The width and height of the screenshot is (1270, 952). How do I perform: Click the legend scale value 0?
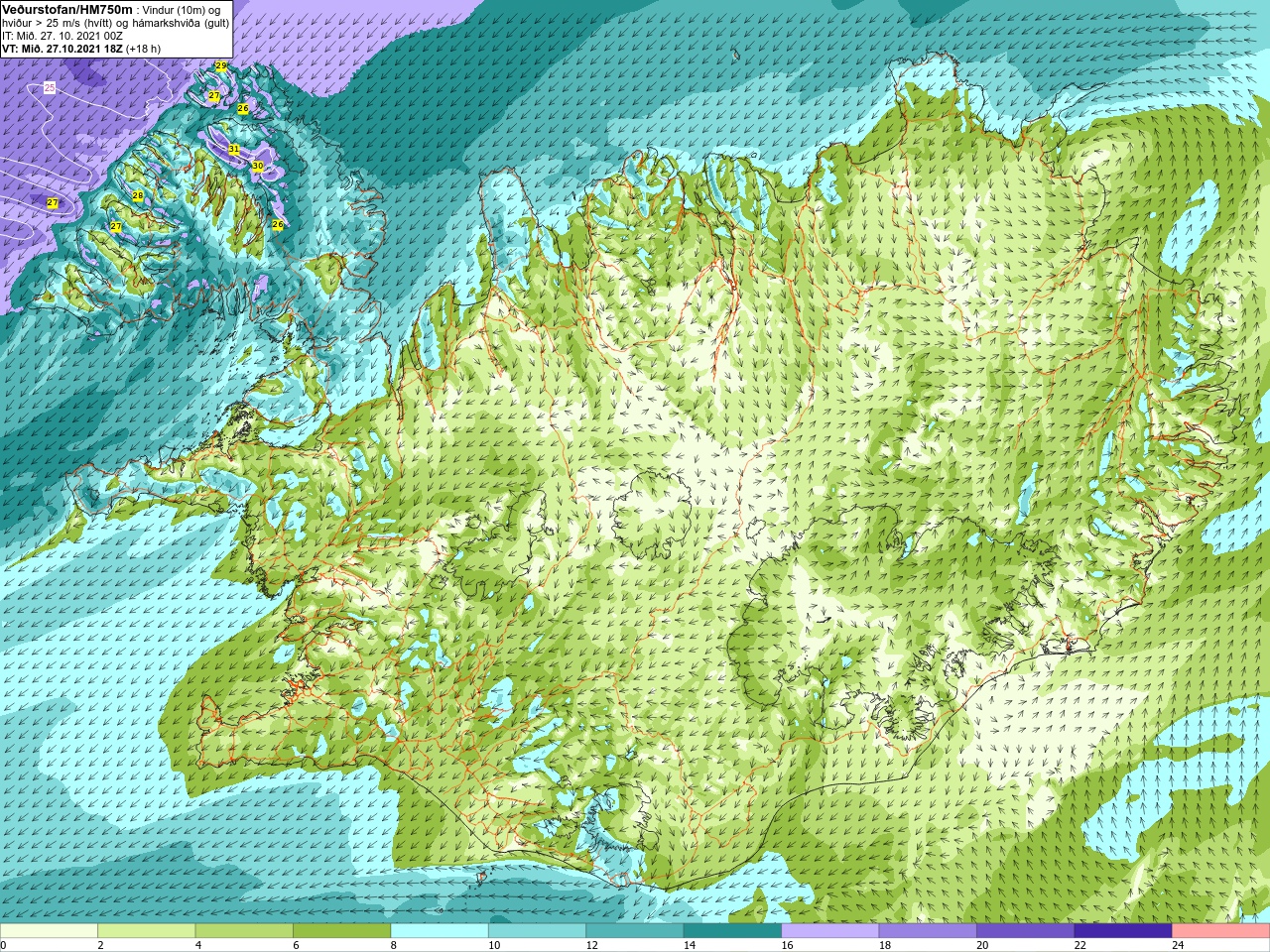click(x=3, y=945)
